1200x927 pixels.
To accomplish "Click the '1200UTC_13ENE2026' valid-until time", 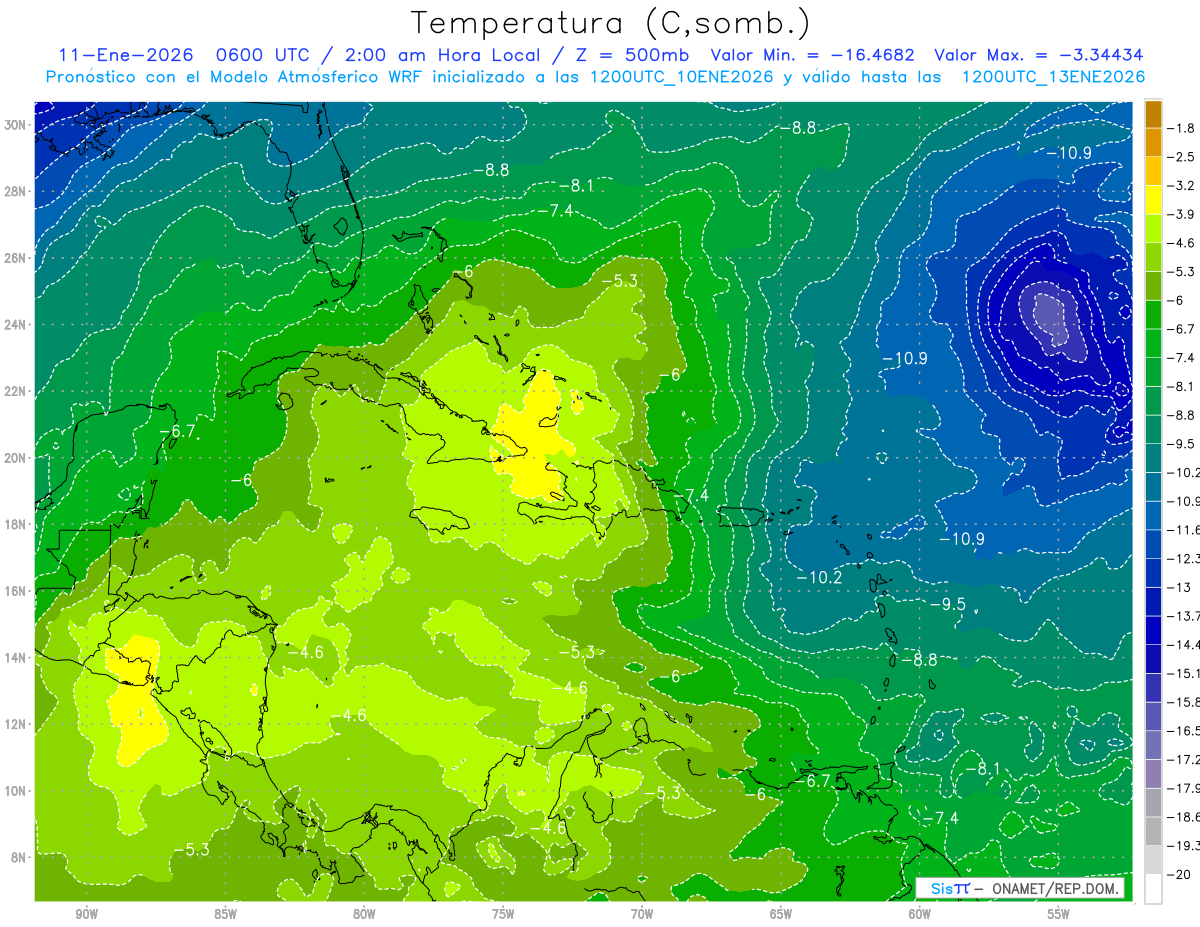I will point(1052,77).
